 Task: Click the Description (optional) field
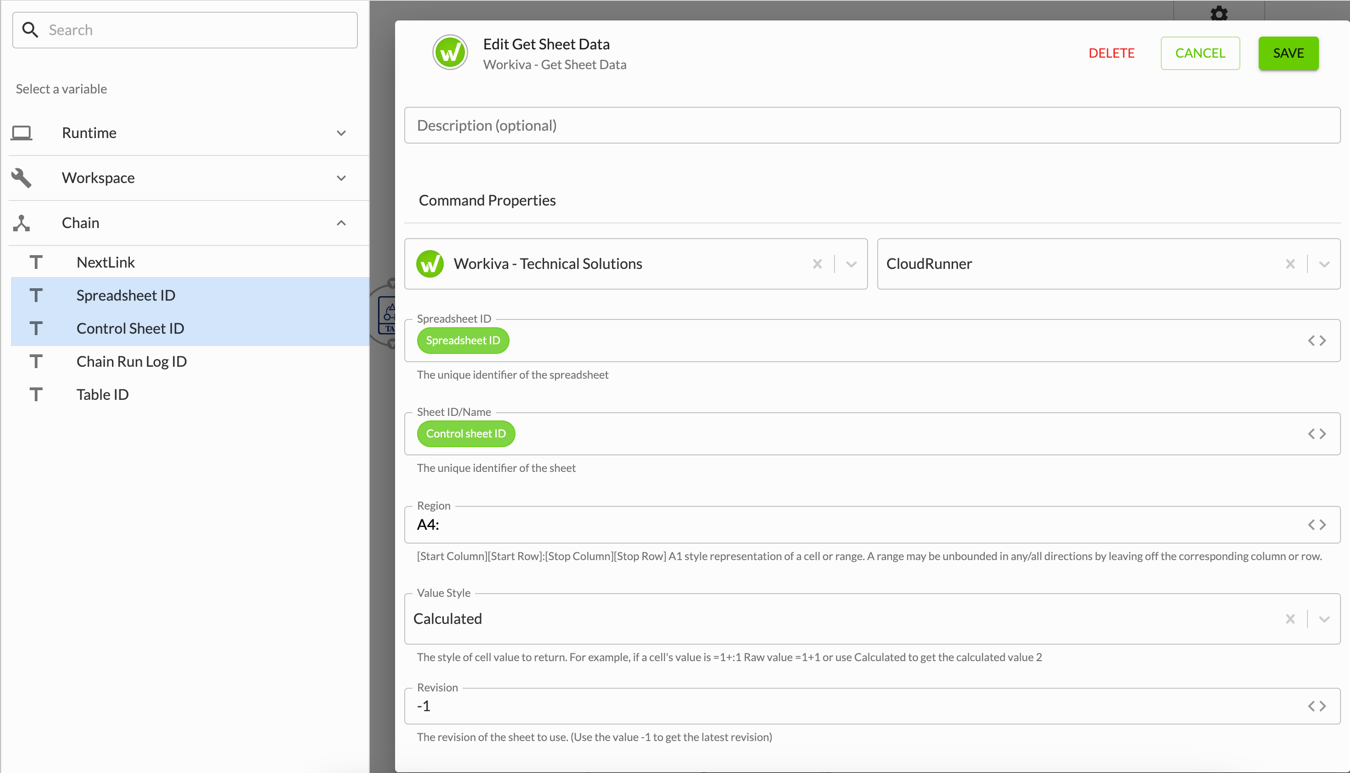(x=872, y=125)
